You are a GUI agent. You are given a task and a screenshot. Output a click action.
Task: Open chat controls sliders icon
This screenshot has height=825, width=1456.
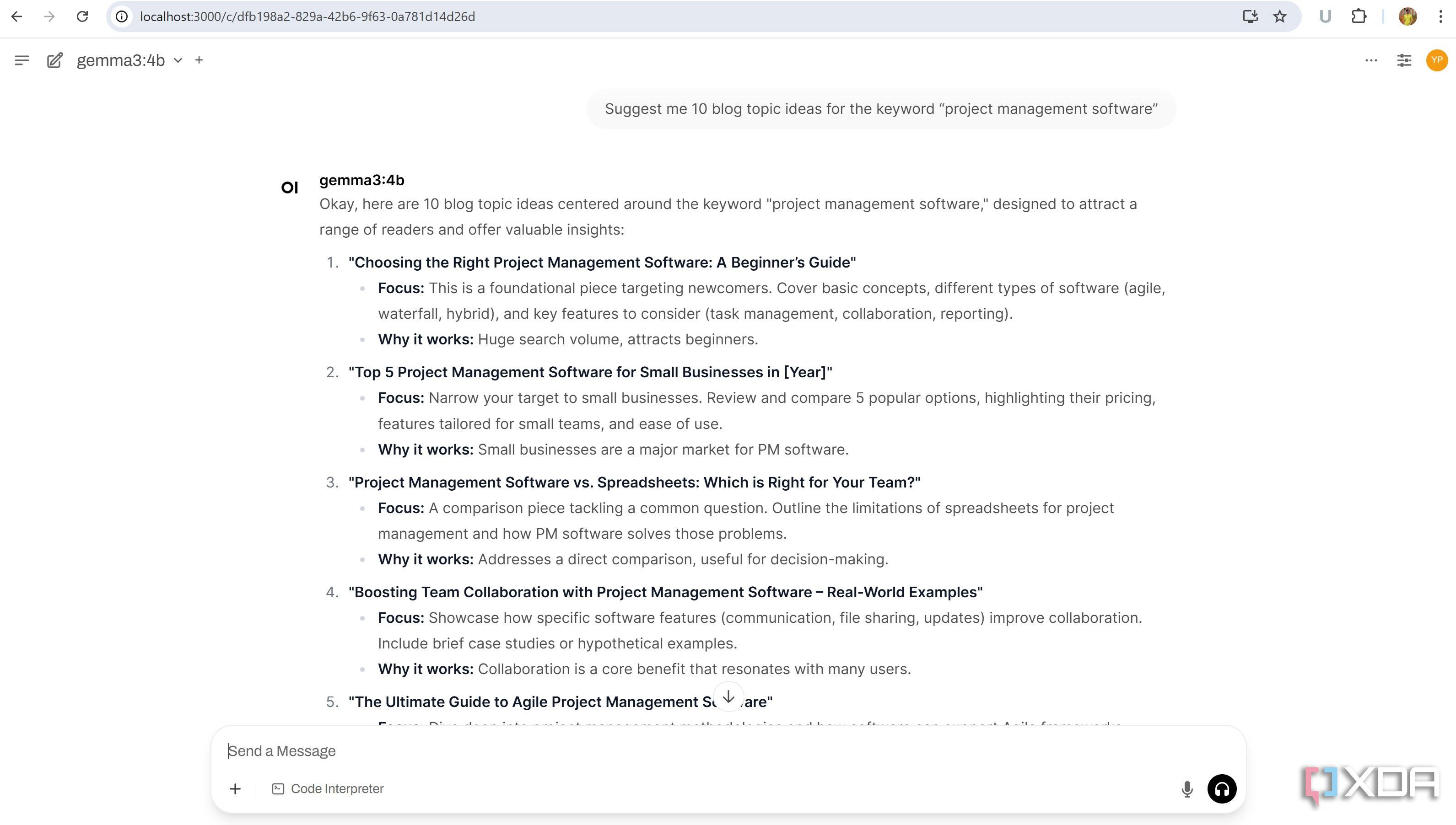point(1404,60)
